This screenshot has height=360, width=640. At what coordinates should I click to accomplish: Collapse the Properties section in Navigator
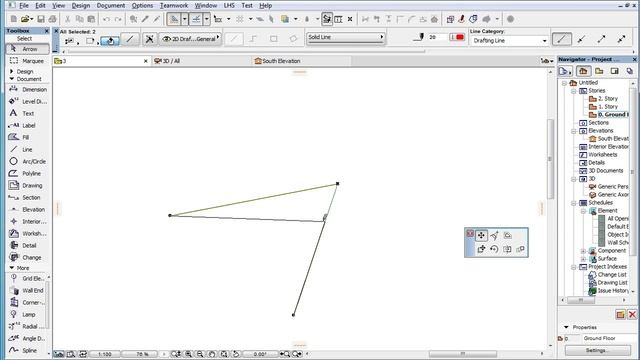[x=566, y=327]
